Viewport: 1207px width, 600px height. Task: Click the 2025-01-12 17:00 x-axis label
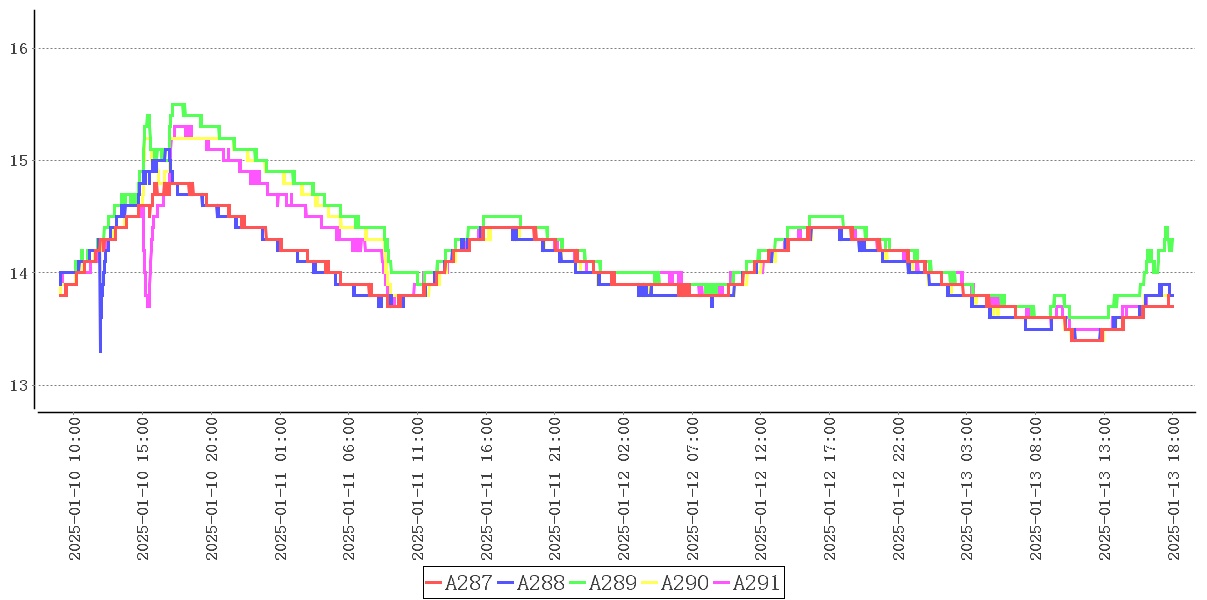coord(829,489)
